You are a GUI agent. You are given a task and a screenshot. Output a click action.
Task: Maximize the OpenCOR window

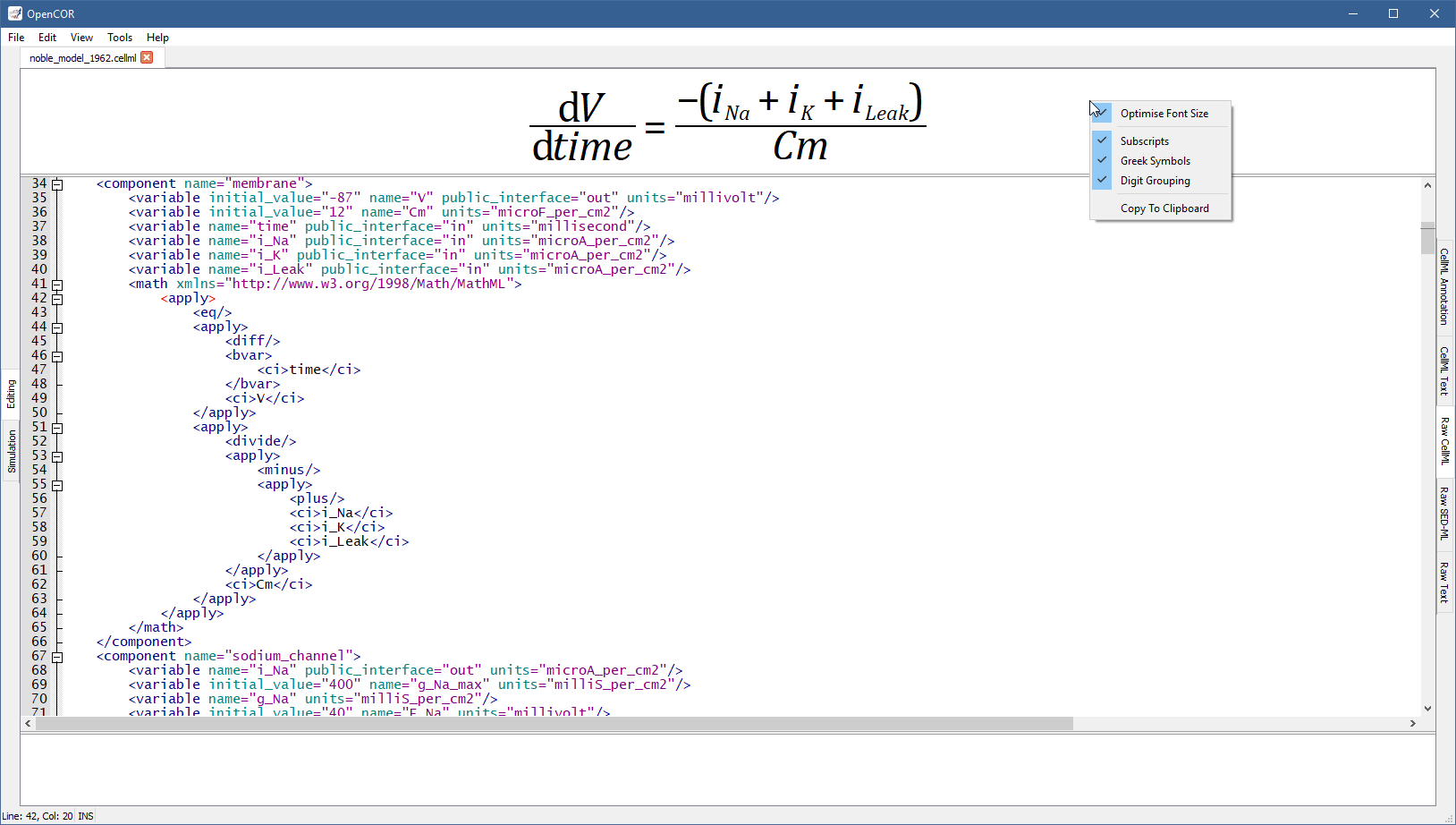pyautogui.click(x=1393, y=13)
